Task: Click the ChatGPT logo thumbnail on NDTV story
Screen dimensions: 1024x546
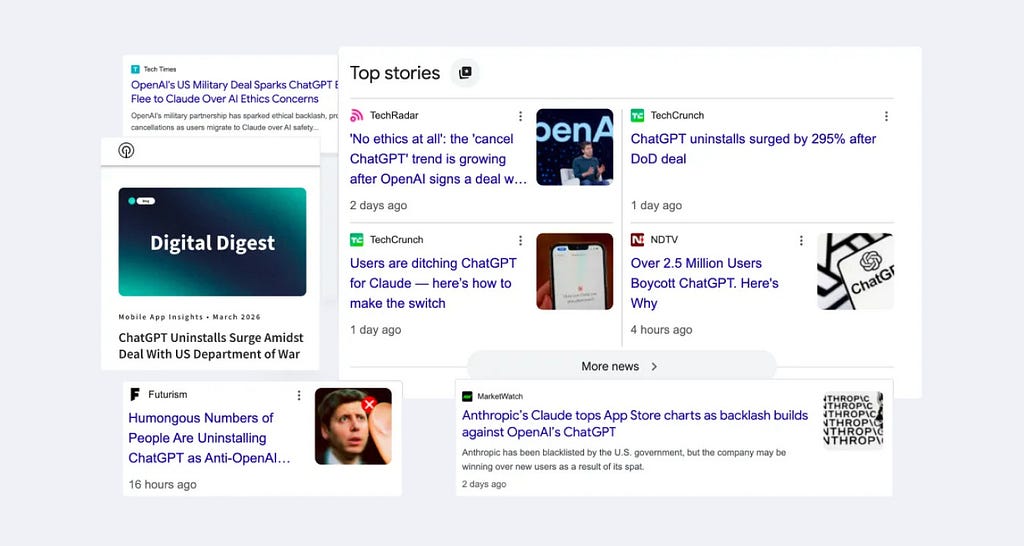Action: coord(855,271)
